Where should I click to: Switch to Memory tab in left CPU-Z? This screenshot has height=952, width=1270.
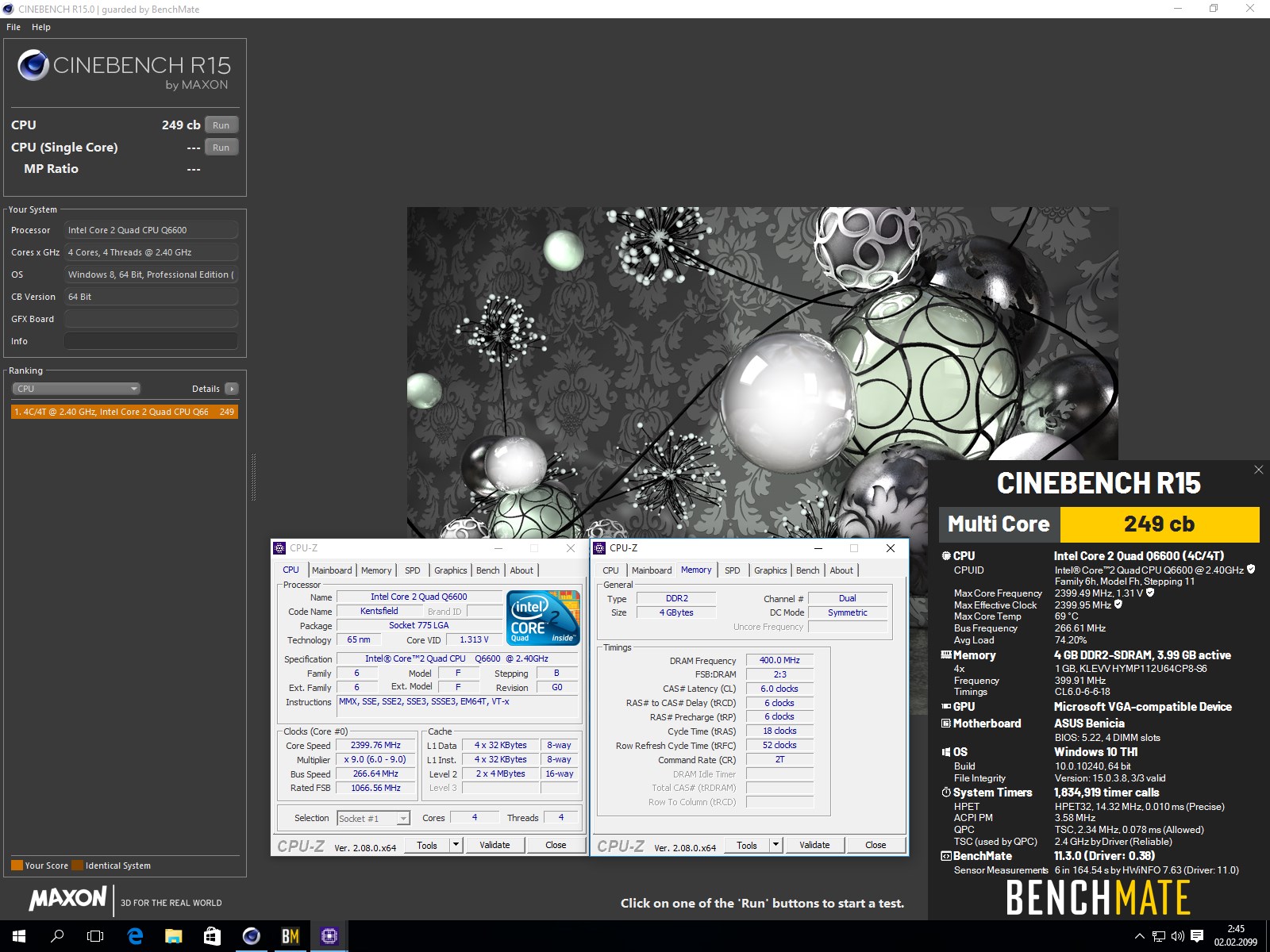coord(376,570)
